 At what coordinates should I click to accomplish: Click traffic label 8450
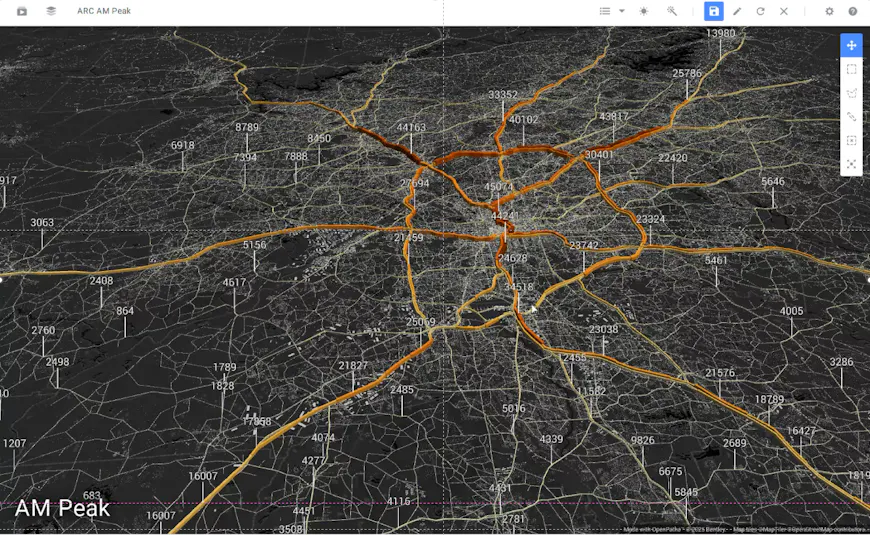pos(319,139)
